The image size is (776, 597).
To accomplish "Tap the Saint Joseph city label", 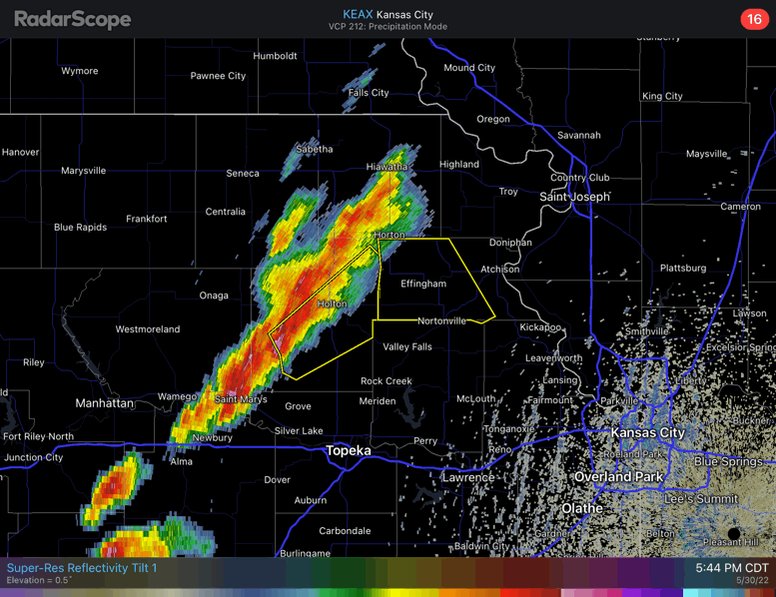I will tap(574, 197).
